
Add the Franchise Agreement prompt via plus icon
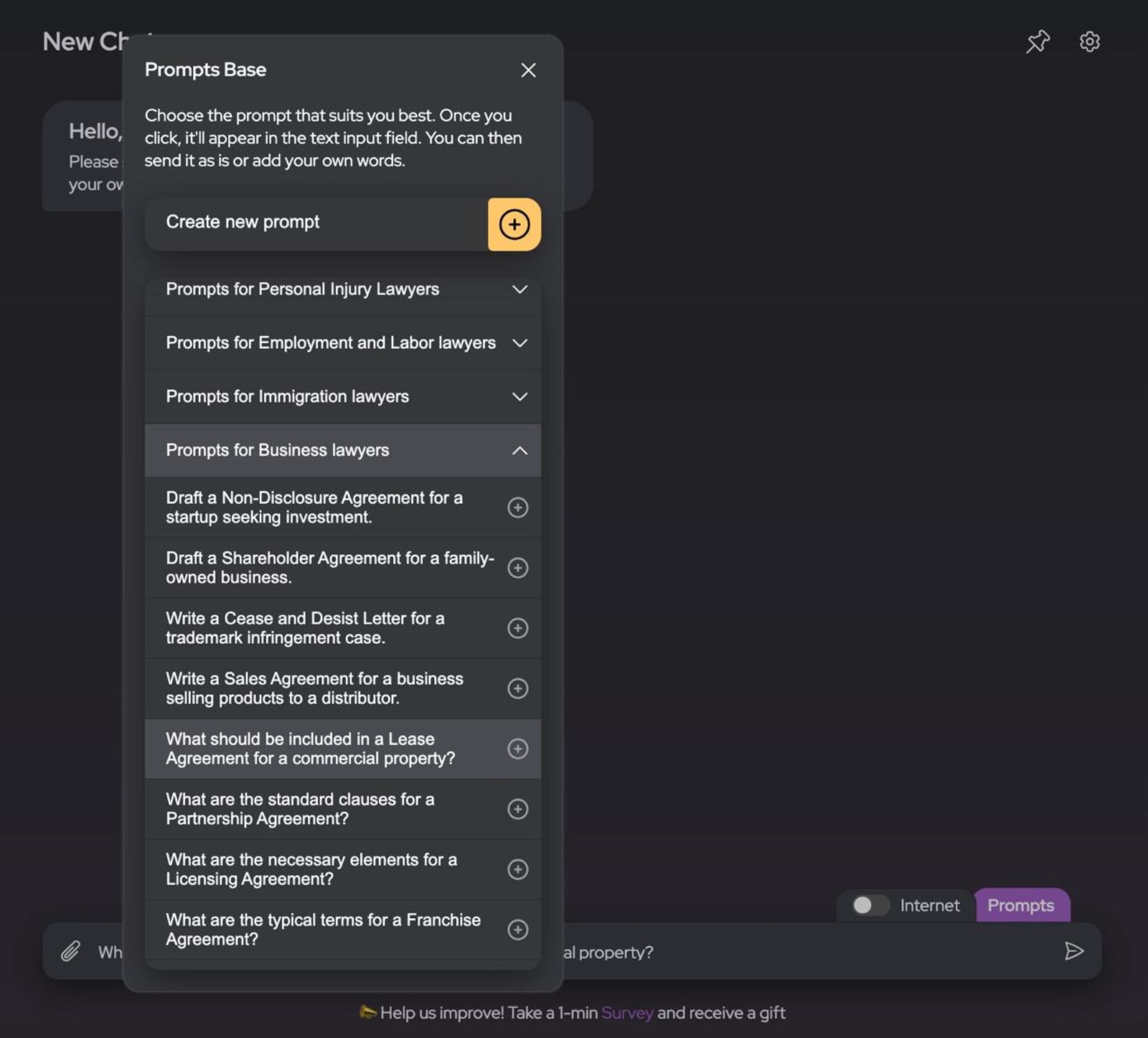tap(518, 930)
